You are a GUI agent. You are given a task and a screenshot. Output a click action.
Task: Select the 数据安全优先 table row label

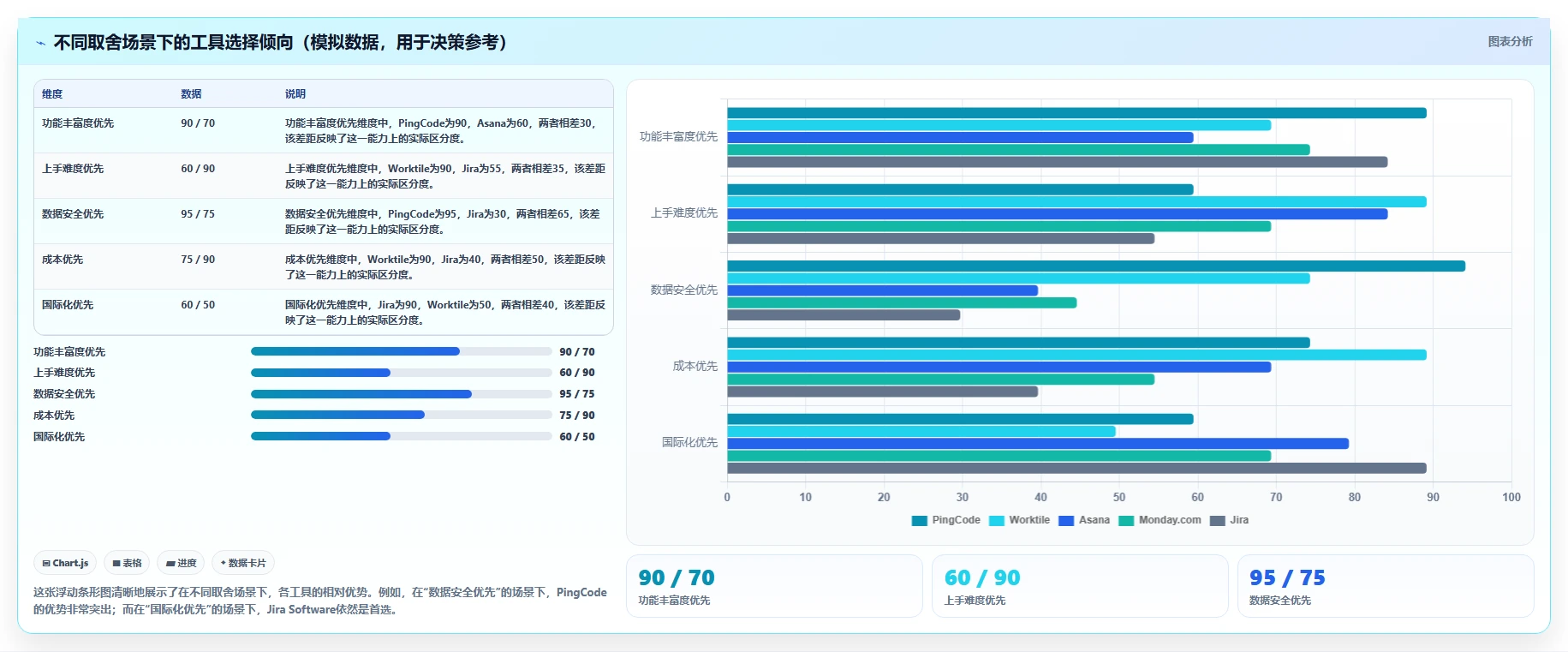pos(73,214)
